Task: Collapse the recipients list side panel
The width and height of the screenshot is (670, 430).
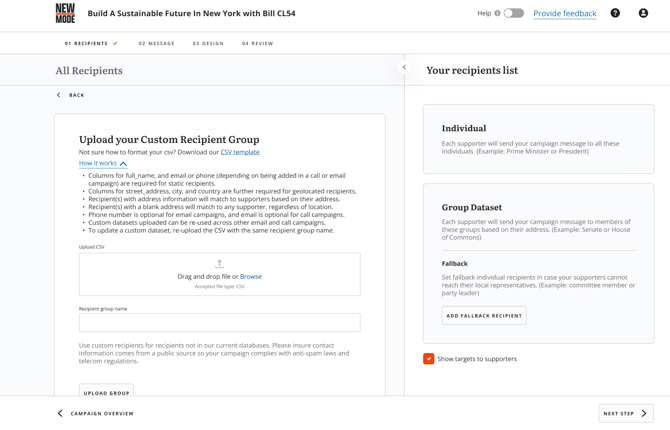Action: tap(404, 68)
